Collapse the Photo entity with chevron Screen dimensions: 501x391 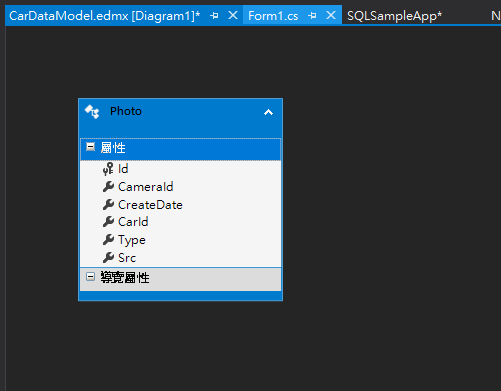[x=268, y=112]
